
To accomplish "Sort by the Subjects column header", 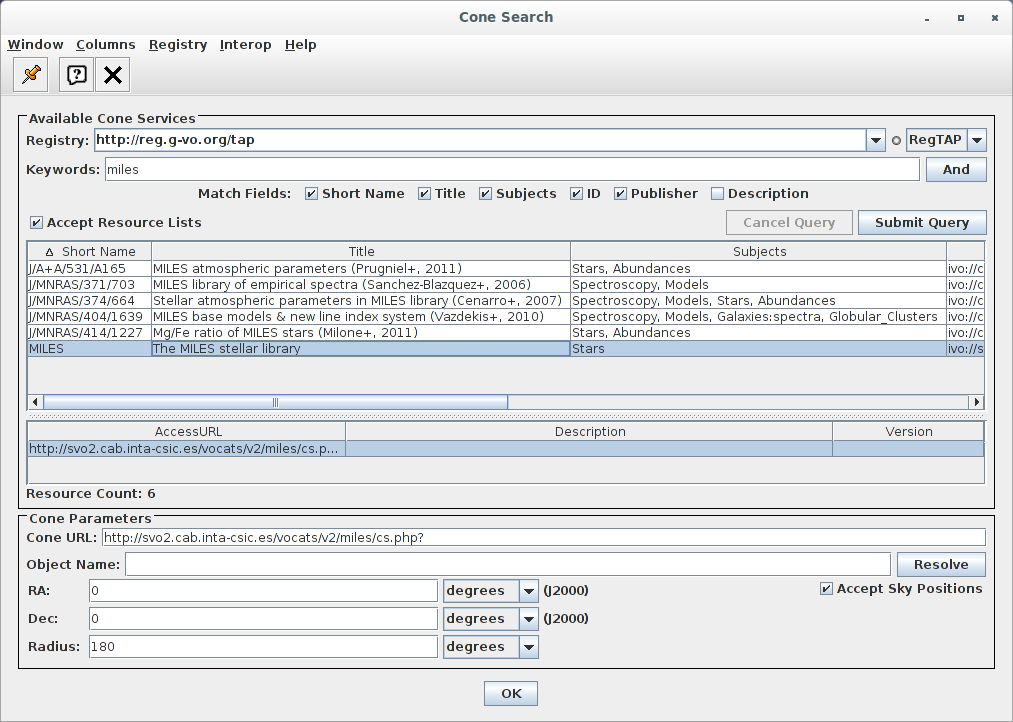I will [x=759, y=251].
